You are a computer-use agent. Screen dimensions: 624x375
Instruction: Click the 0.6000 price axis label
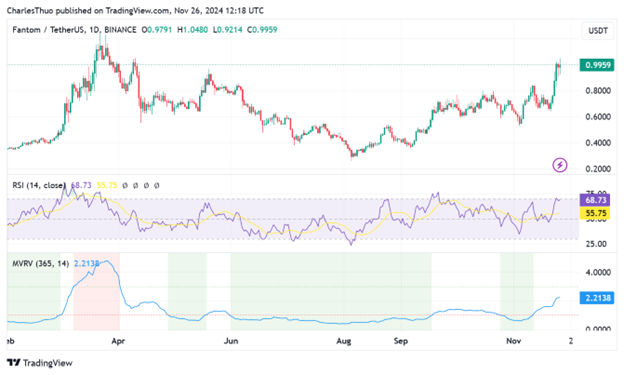pos(598,117)
